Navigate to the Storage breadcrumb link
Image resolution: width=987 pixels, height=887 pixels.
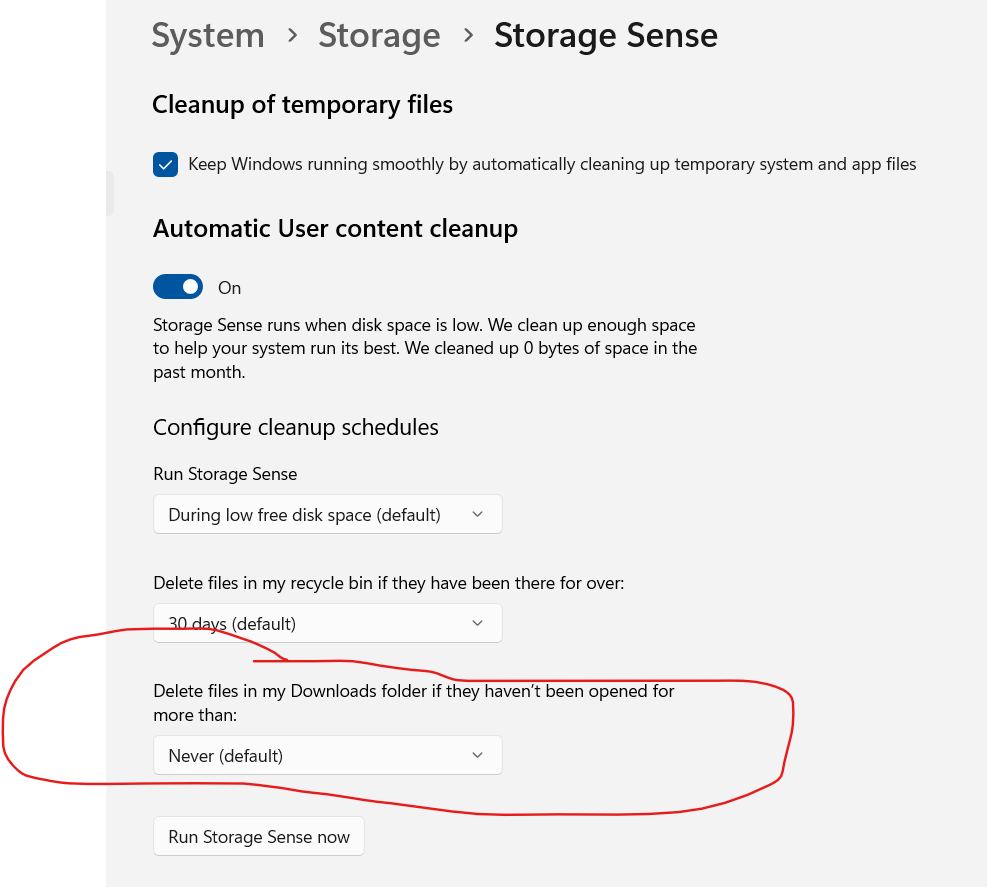379,36
